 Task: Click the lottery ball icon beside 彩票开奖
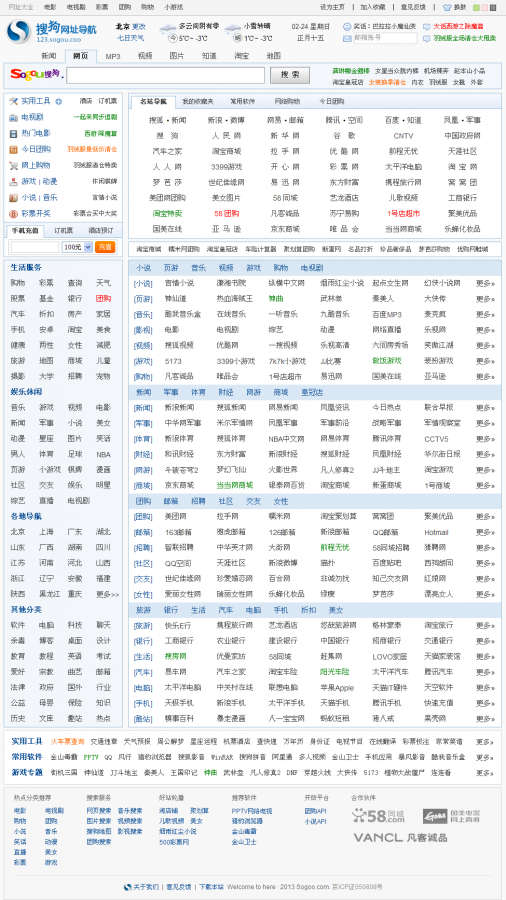click(14, 214)
